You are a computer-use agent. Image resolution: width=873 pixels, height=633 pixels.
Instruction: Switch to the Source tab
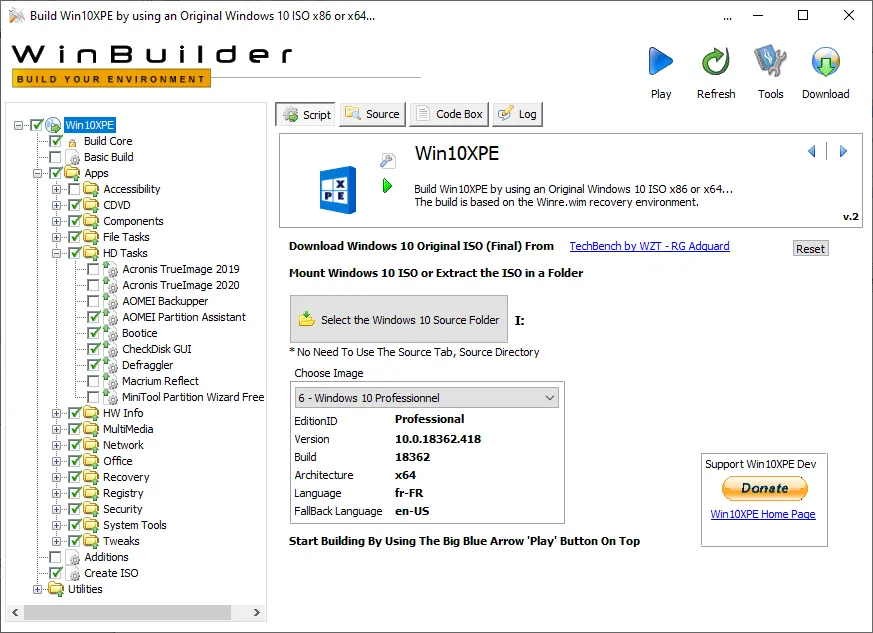tap(372, 113)
